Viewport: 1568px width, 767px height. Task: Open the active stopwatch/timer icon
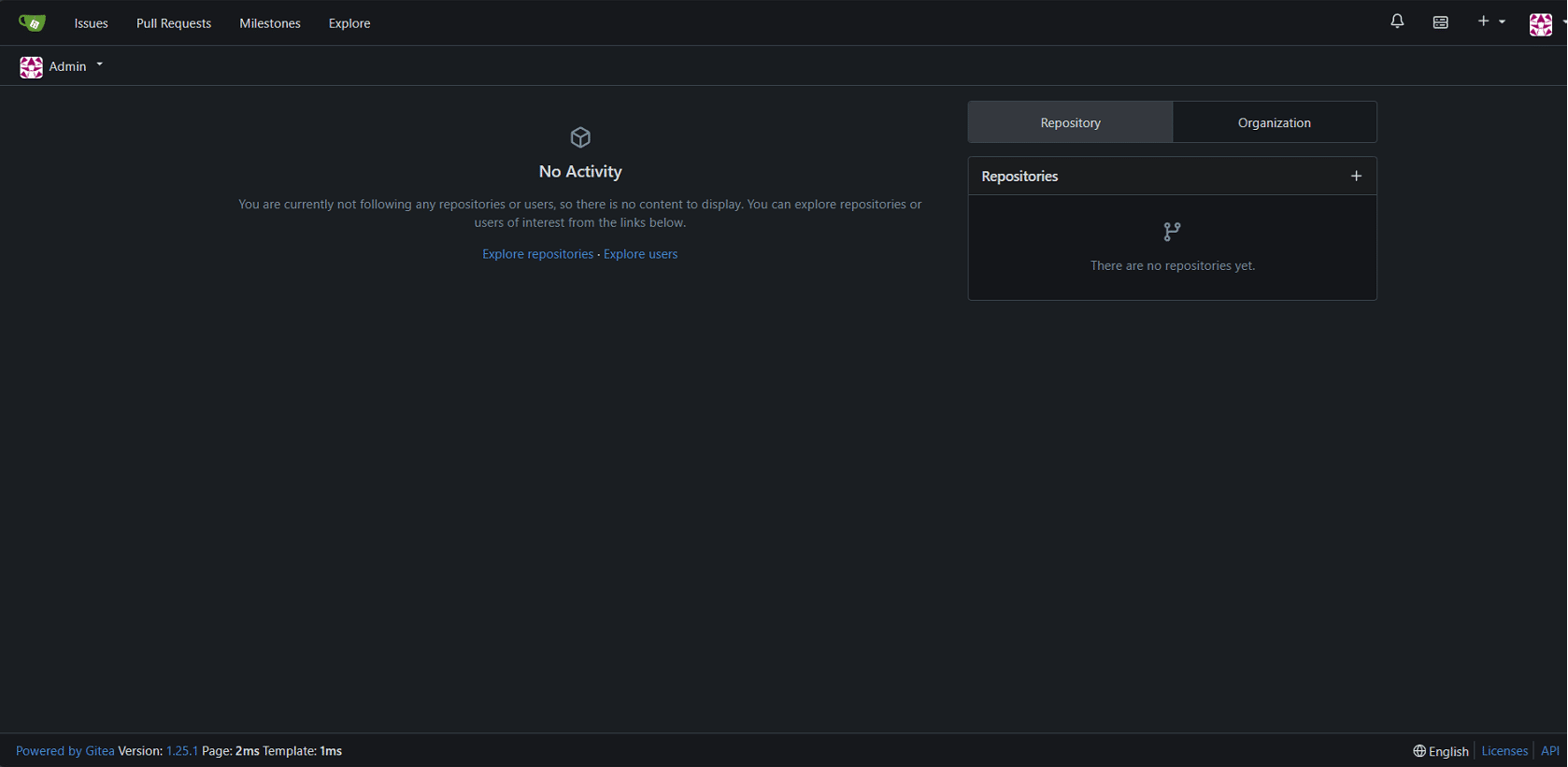point(1440,22)
